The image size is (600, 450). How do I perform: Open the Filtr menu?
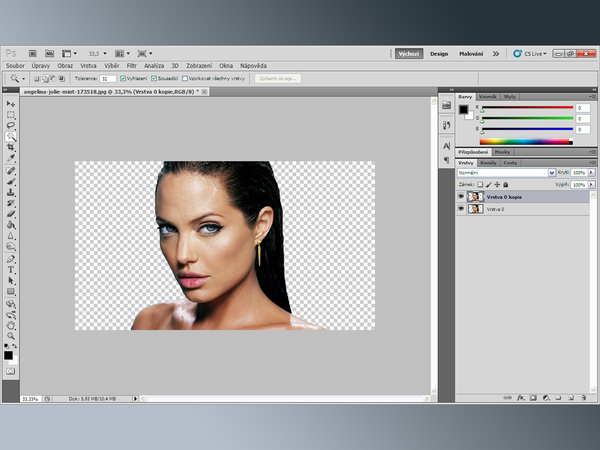click(x=131, y=65)
